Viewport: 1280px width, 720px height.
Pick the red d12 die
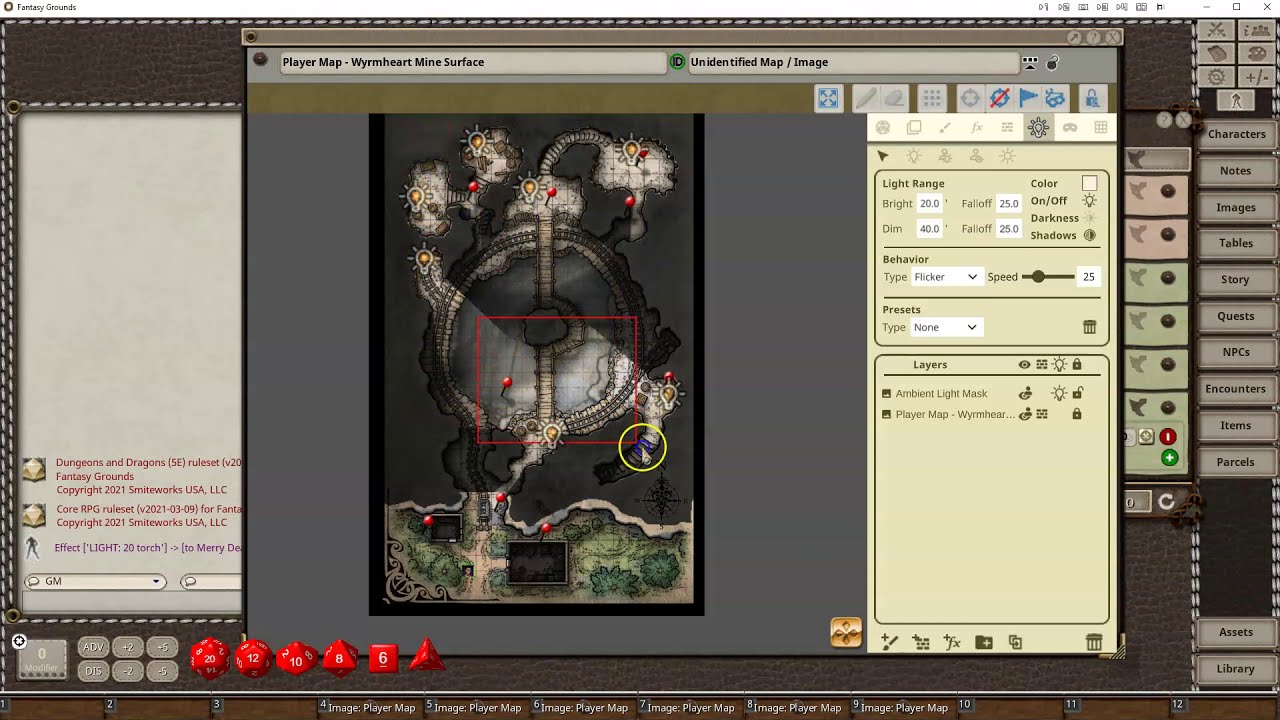click(x=253, y=658)
